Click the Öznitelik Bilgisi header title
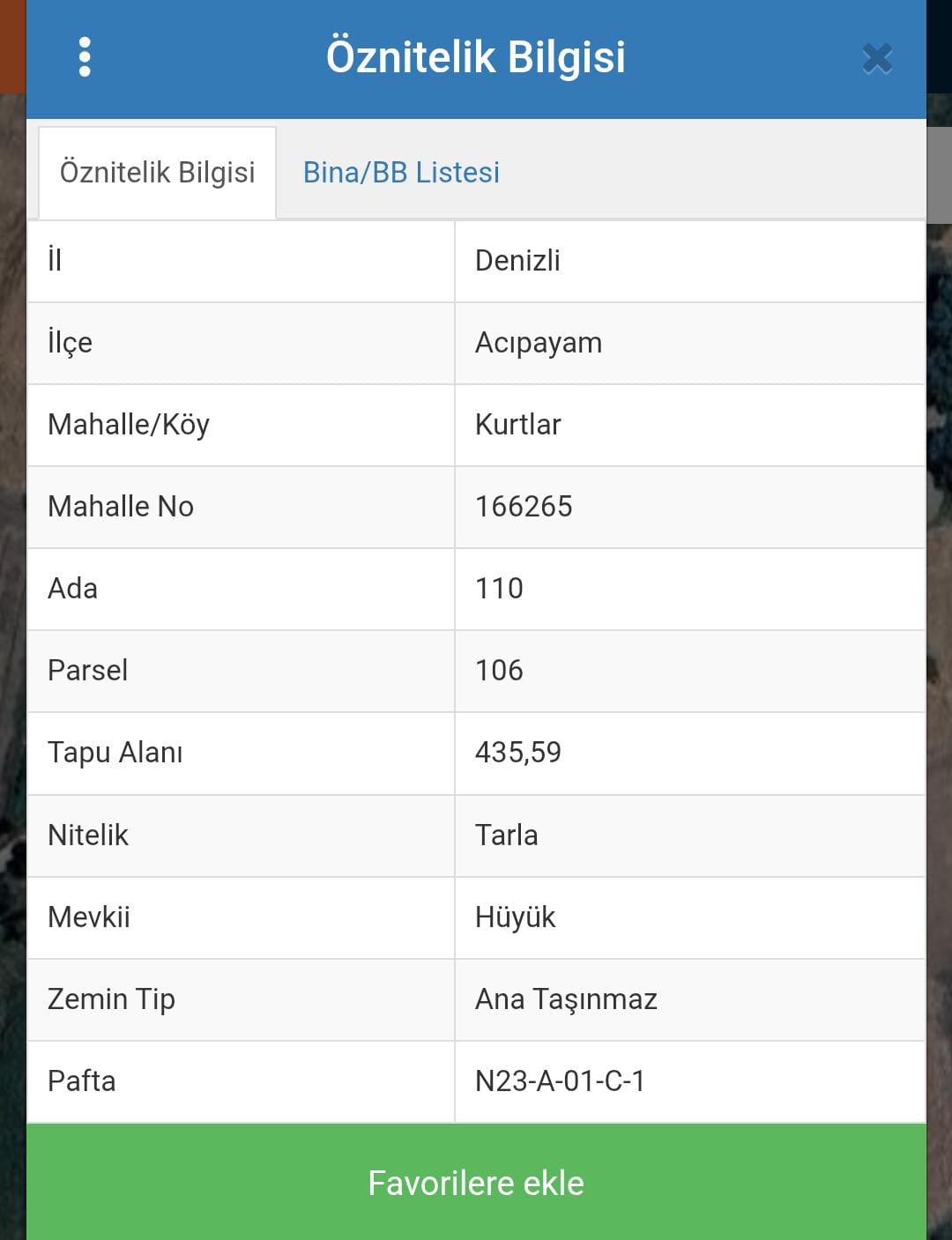The width and height of the screenshot is (952, 1240). [x=475, y=57]
